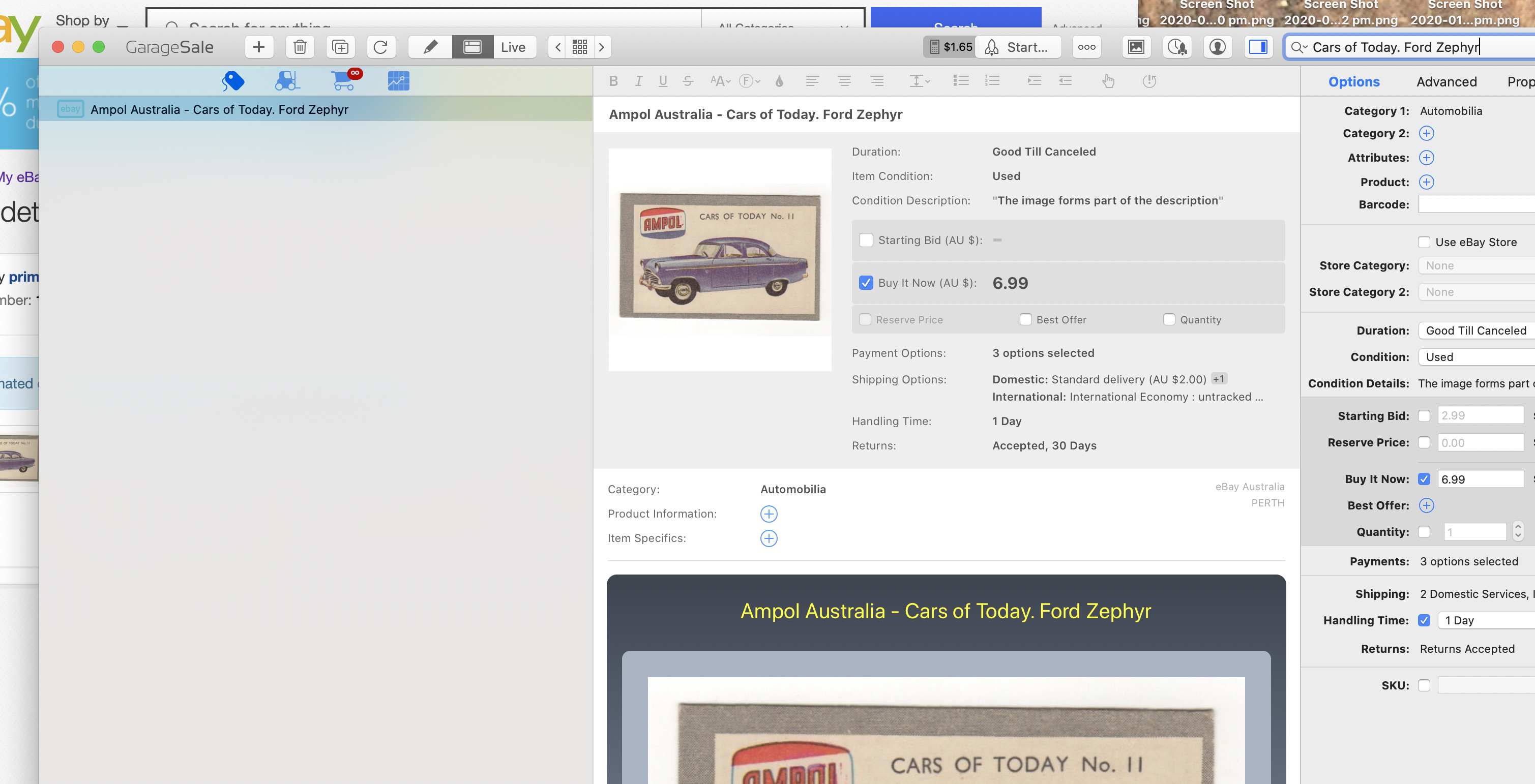Refresh listing with reload icon
Viewport: 1535px width, 784px height.
coord(380,47)
